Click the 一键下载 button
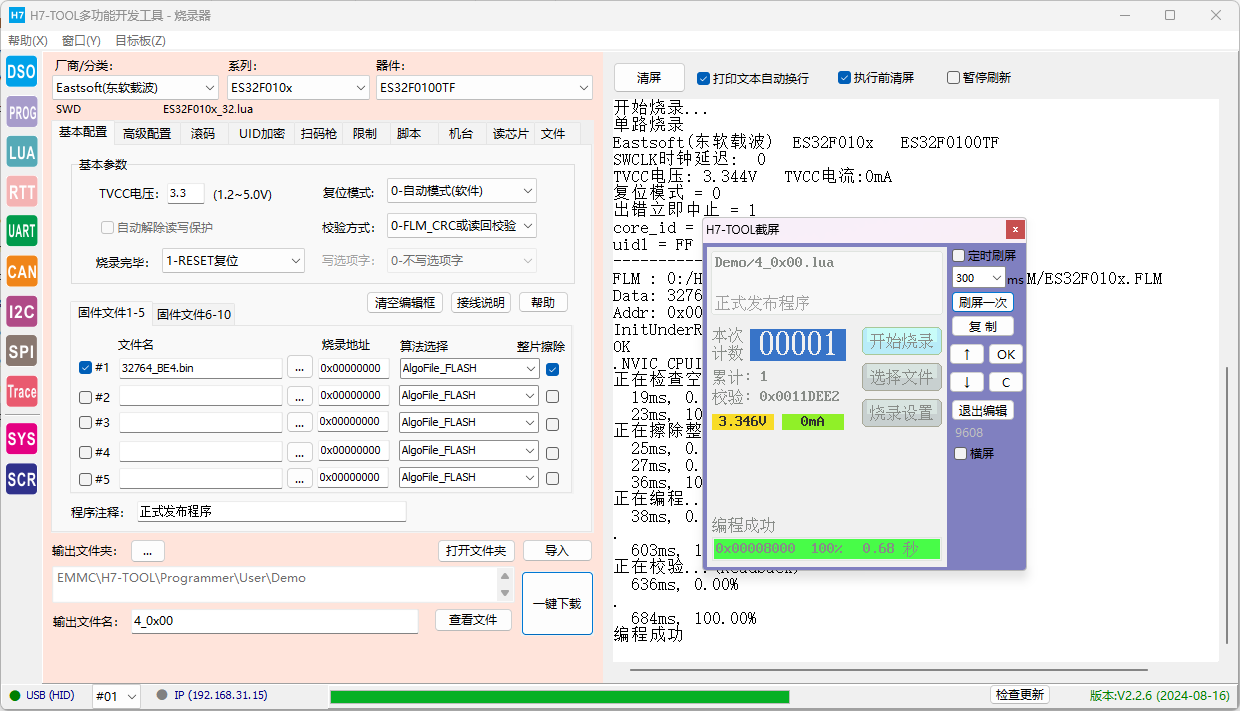The width and height of the screenshot is (1240, 711). (557, 603)
